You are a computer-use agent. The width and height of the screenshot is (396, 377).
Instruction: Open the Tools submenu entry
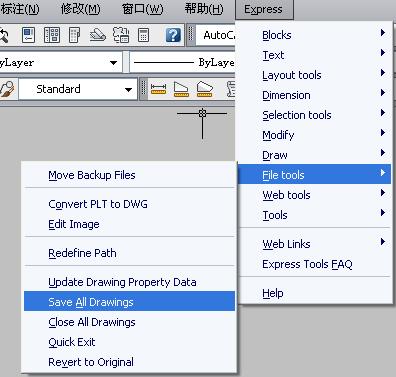coord(314,215)
